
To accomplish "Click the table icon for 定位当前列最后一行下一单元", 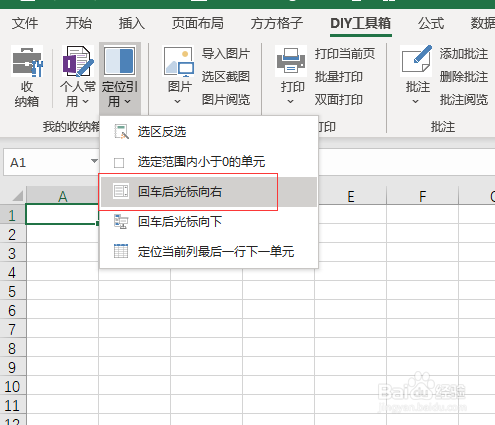I will [121, 251].
